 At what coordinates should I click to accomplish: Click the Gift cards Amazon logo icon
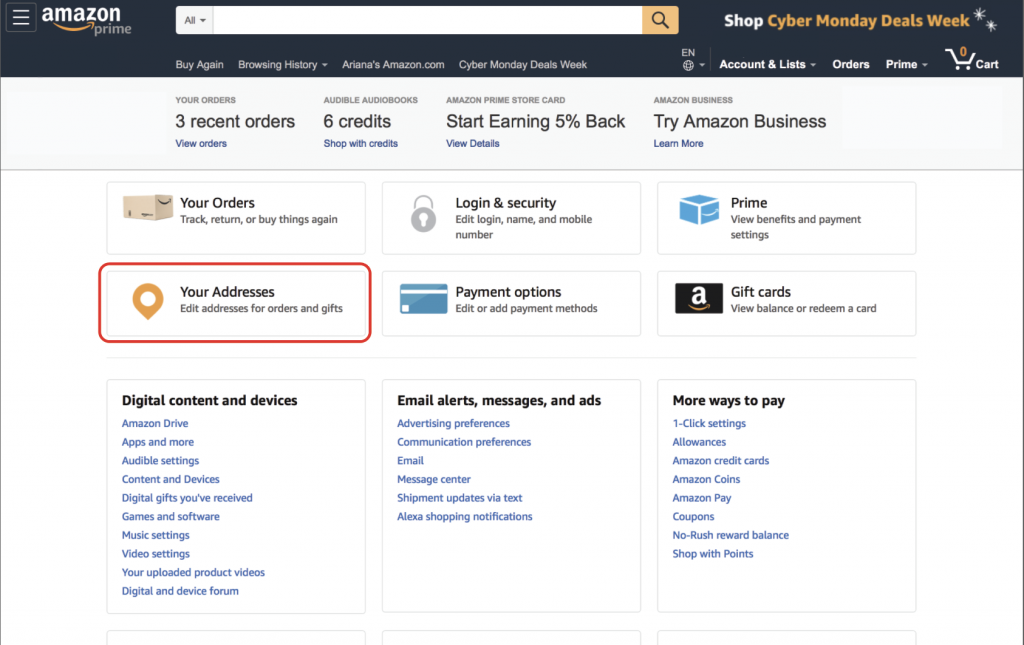click(x=699, y=298)
